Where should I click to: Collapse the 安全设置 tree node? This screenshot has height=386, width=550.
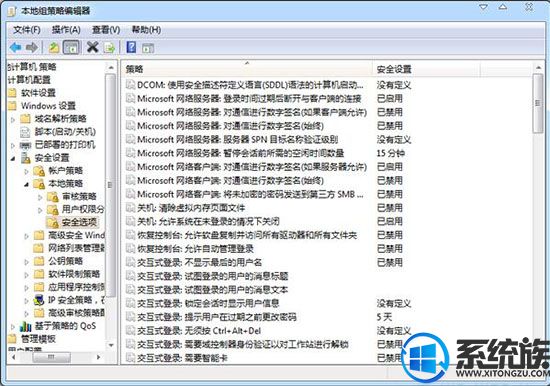click(x=13, y=159)
